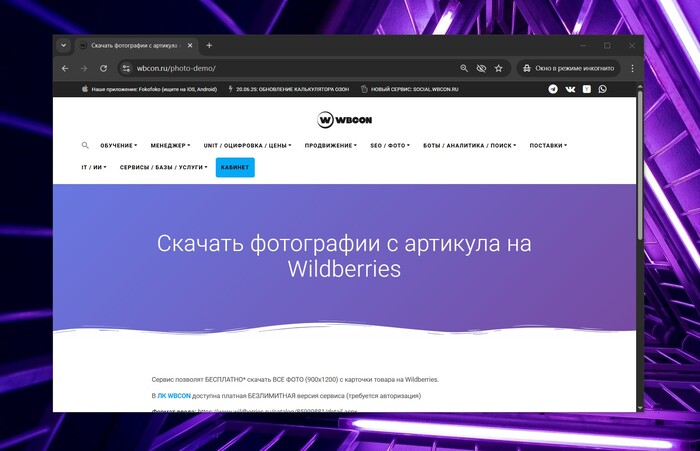Open site info icon in address bar
Viewport: 700px width, 451px height.
pyautogui.click(x=126, y=68)
